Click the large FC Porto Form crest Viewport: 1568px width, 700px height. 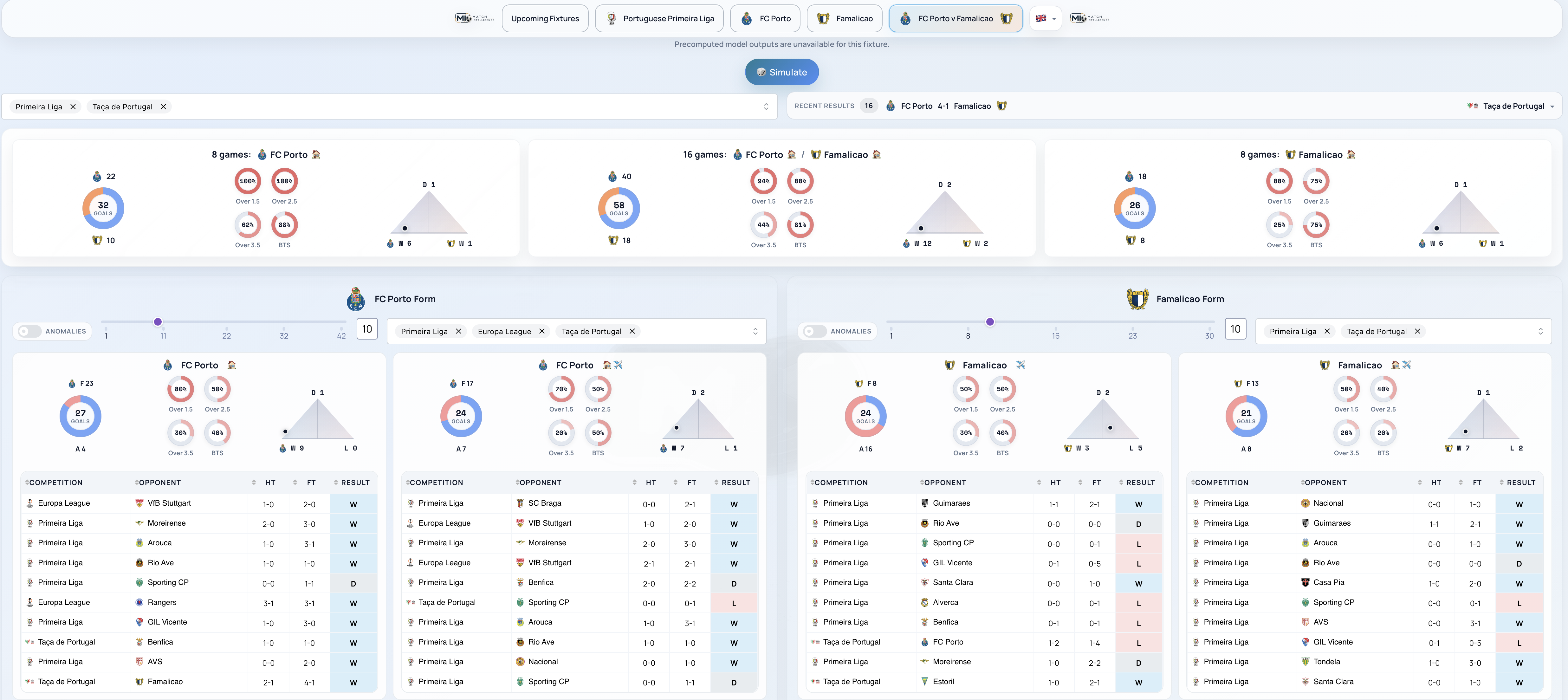[356, 299]
